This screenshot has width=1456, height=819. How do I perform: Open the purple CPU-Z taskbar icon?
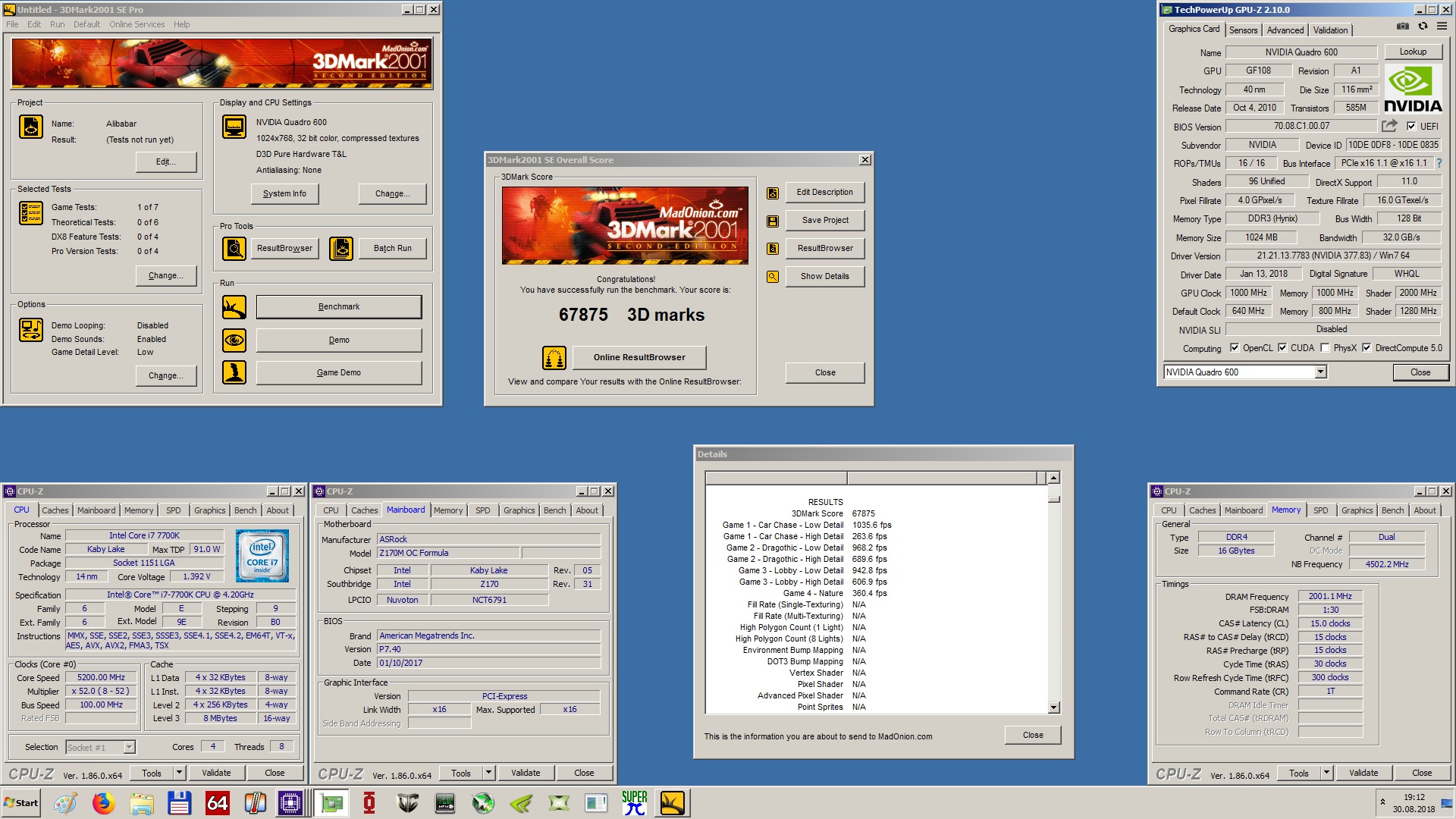click(290, 803)
